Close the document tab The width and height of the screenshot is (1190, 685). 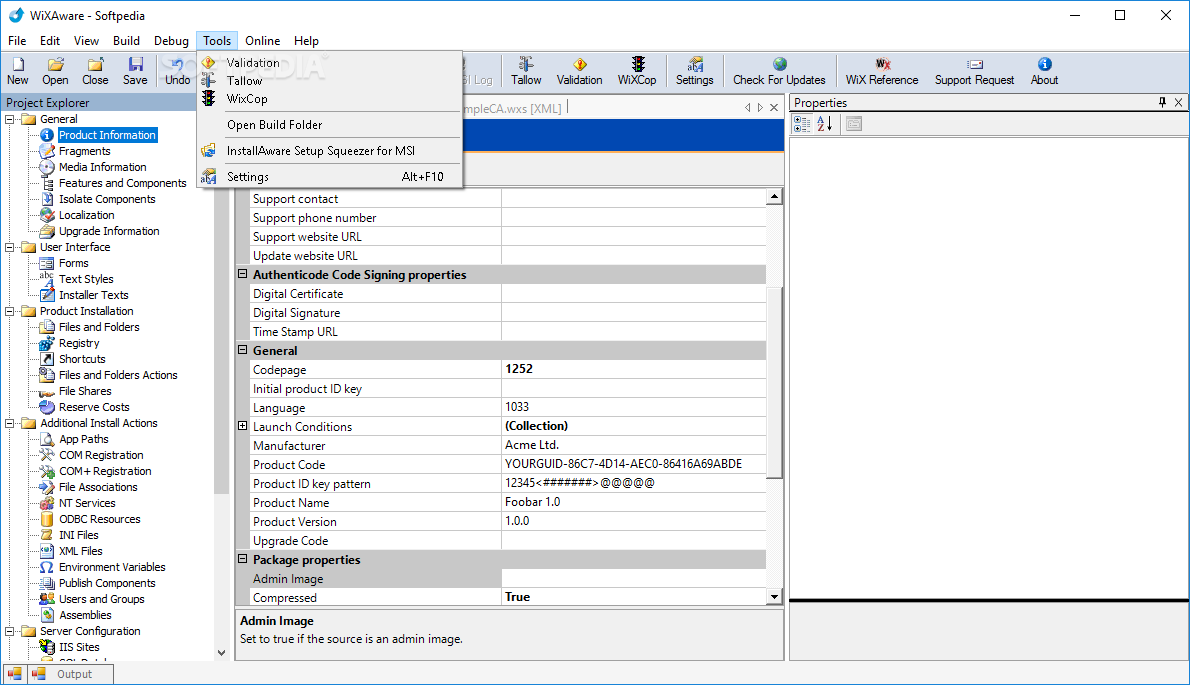click(x=774, y=108)
